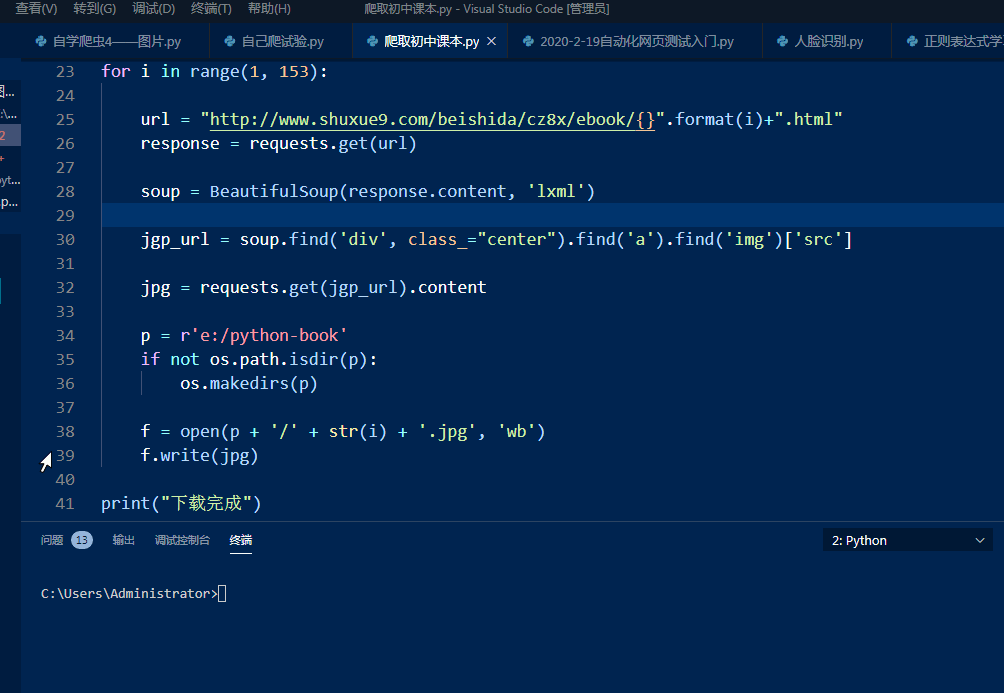Select the highlighted 2 item in the sidebar
The image size is (1004, 693).
pos(6,135)
